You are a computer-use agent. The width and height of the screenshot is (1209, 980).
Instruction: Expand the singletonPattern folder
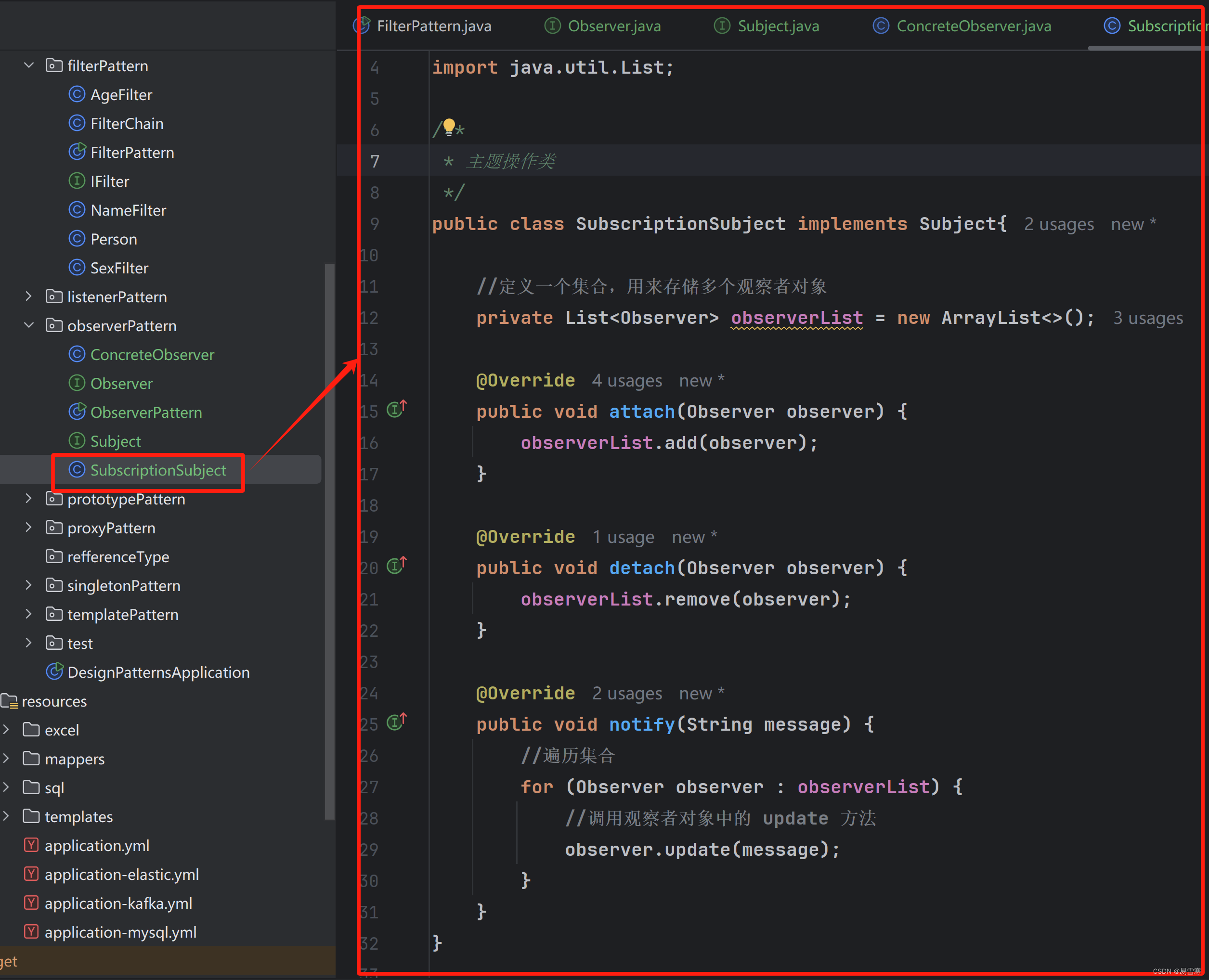[x=28, y=585]
